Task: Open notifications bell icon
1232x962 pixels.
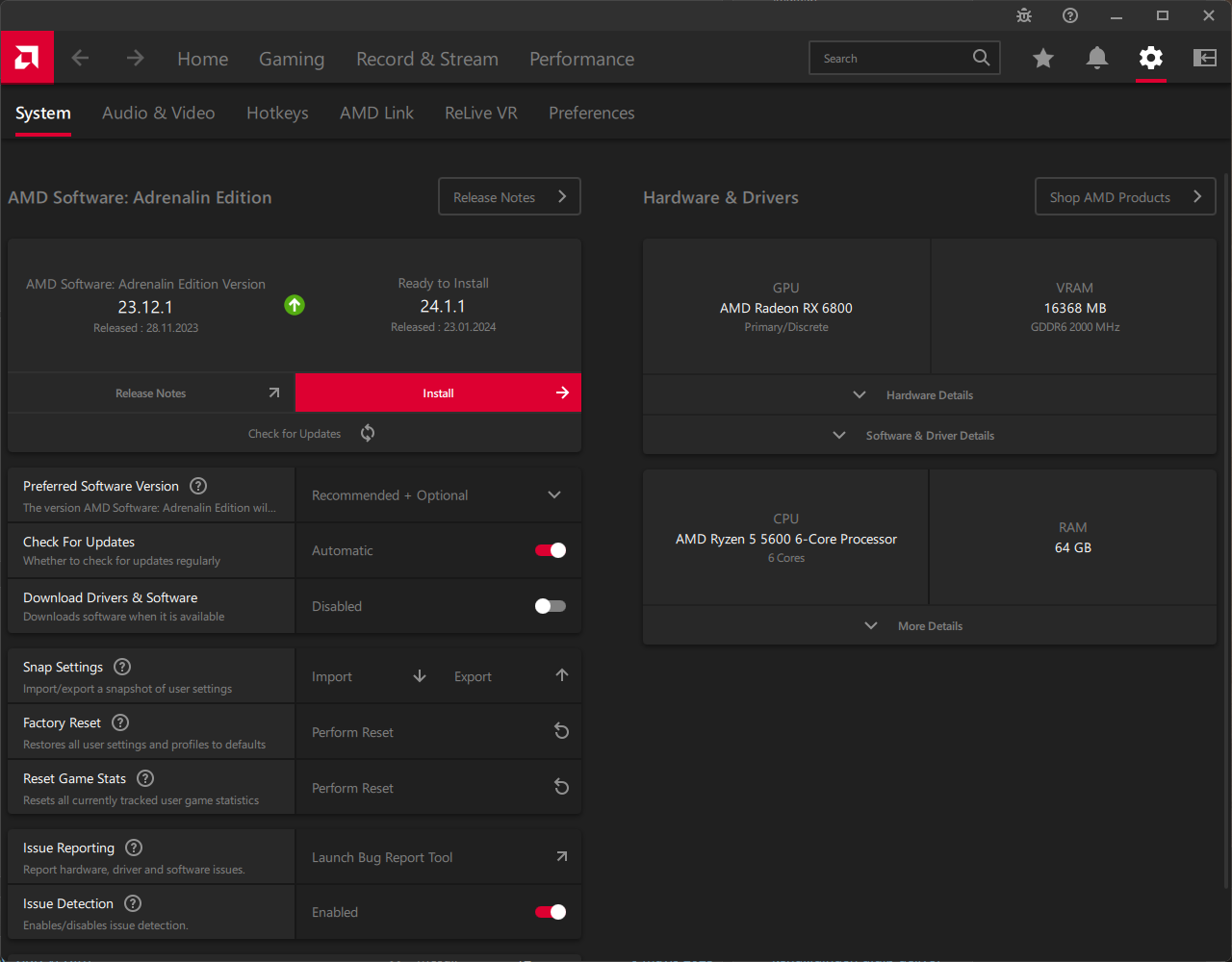Action: 1097,59
